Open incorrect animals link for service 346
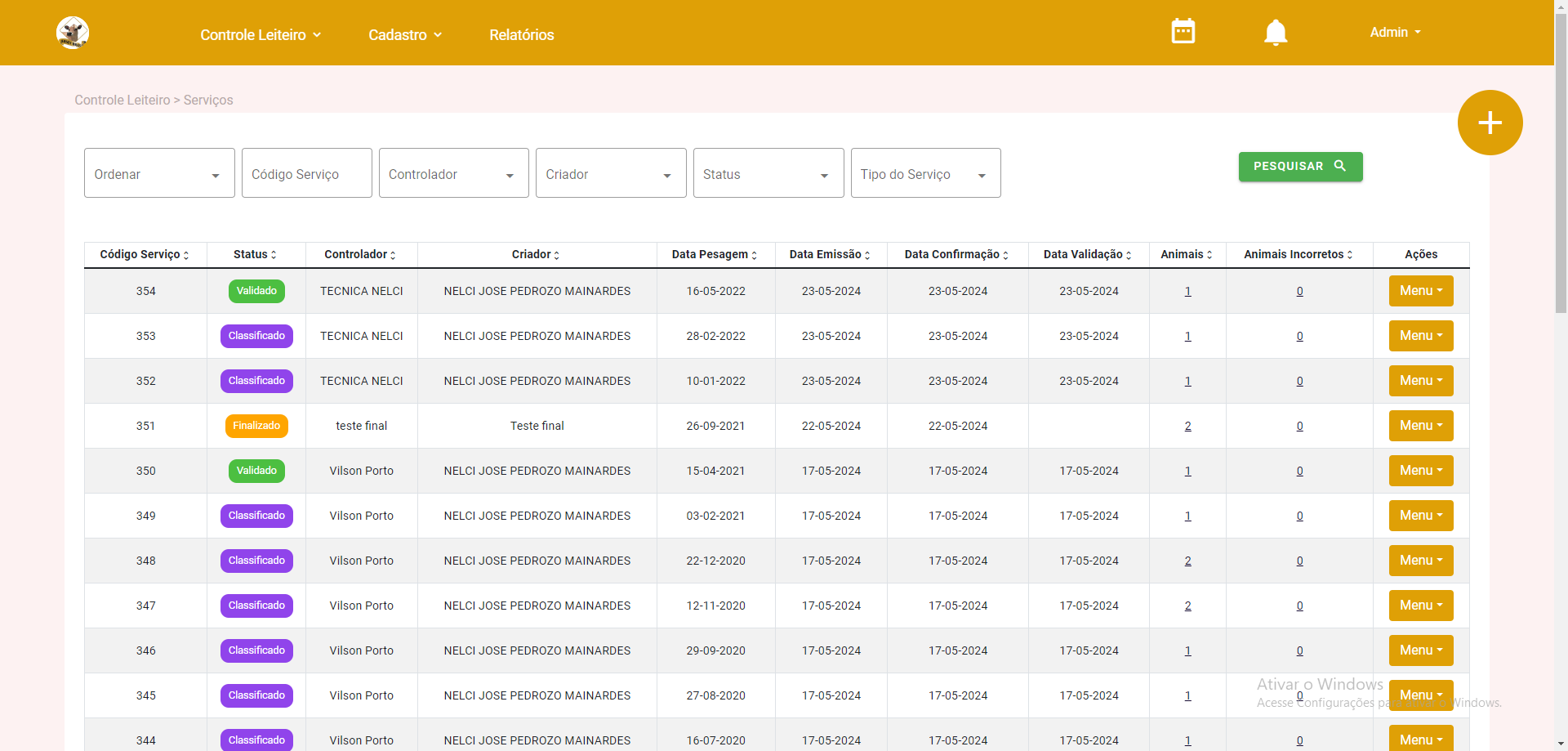The image size is (1568, 751). coord(1299,651)
